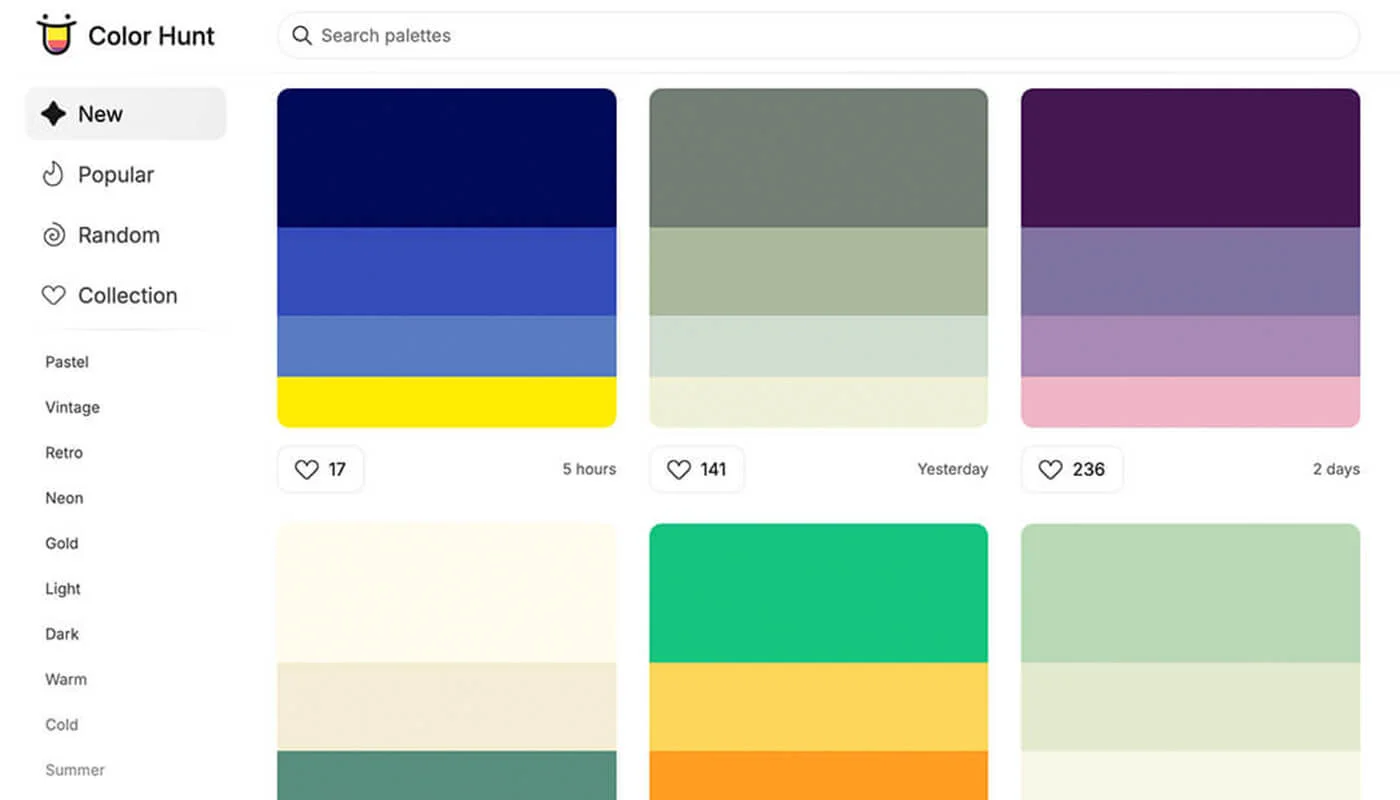1400x800 pixels.
Task: Go to your Collection page
Action: (x=127, y=296)
